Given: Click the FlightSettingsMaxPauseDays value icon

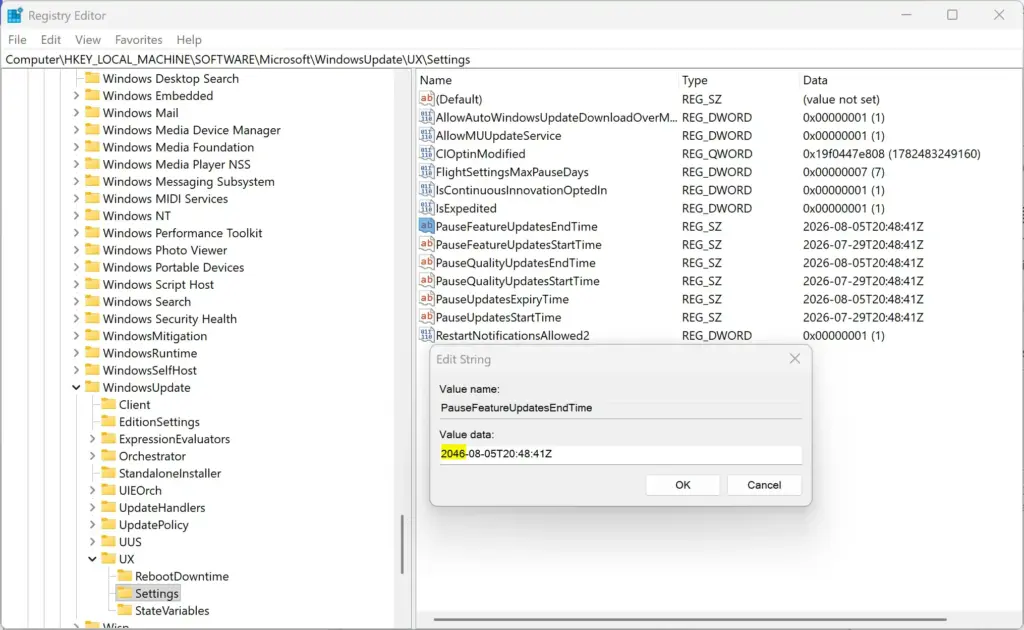Looking at the screenshot, I should pos(426,172).
